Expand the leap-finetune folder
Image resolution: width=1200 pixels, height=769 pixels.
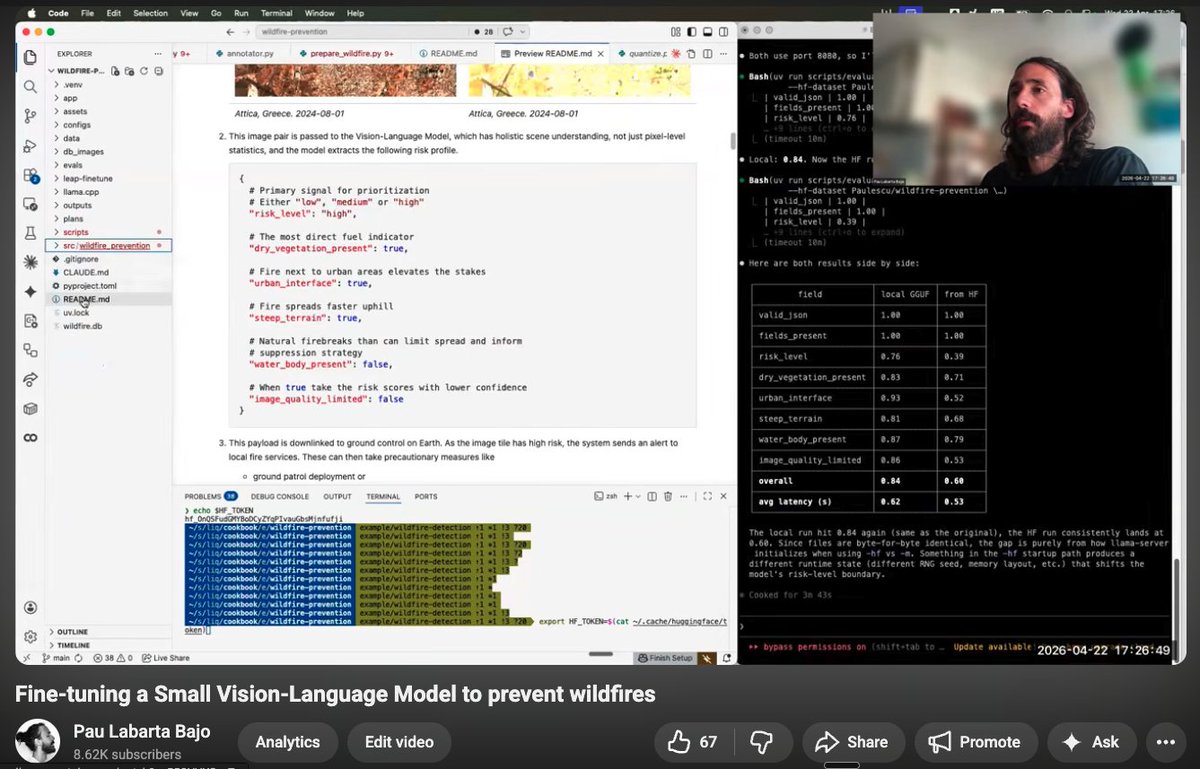click(110, 178)
